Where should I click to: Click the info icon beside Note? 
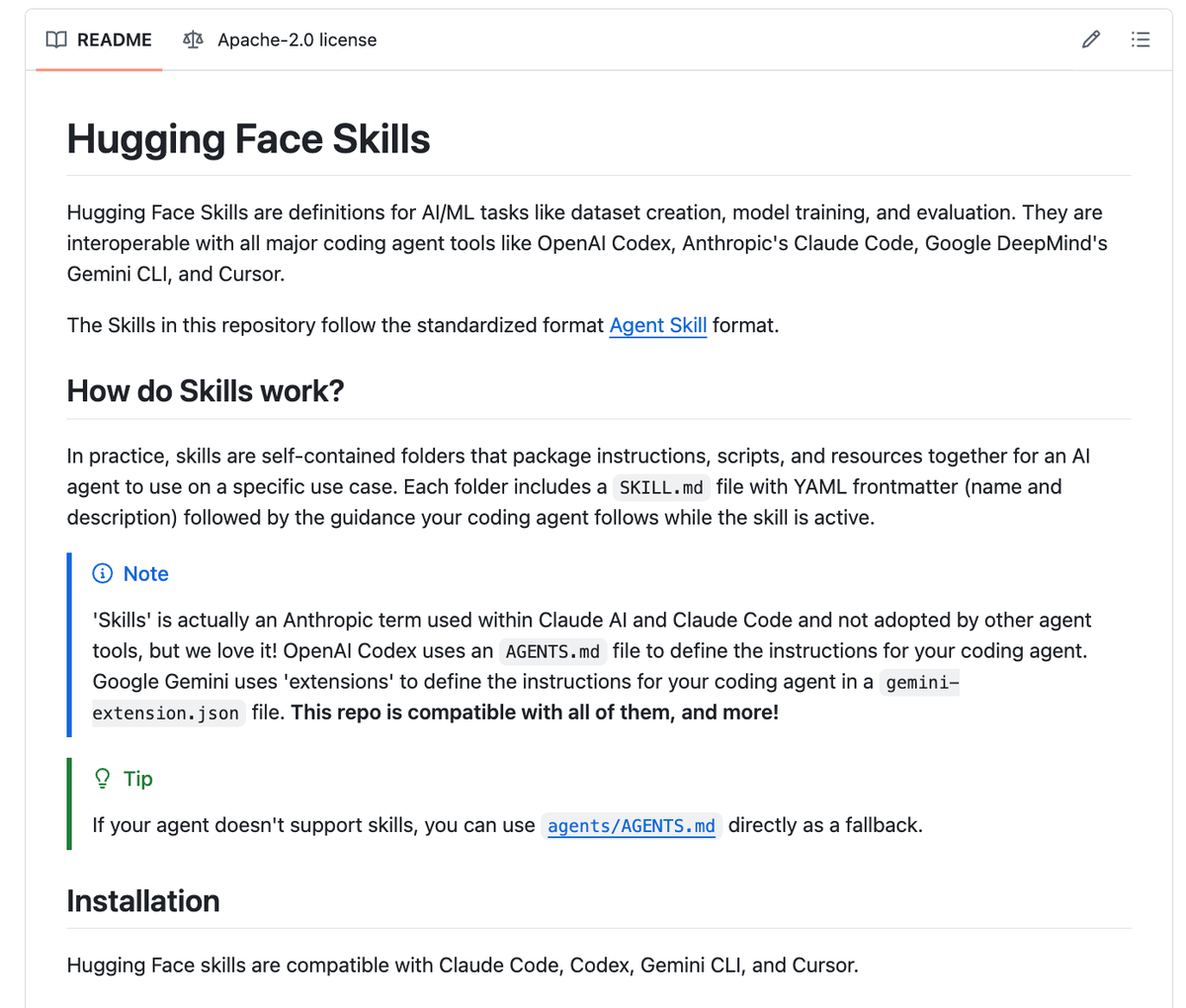click(x=103, y=573)
